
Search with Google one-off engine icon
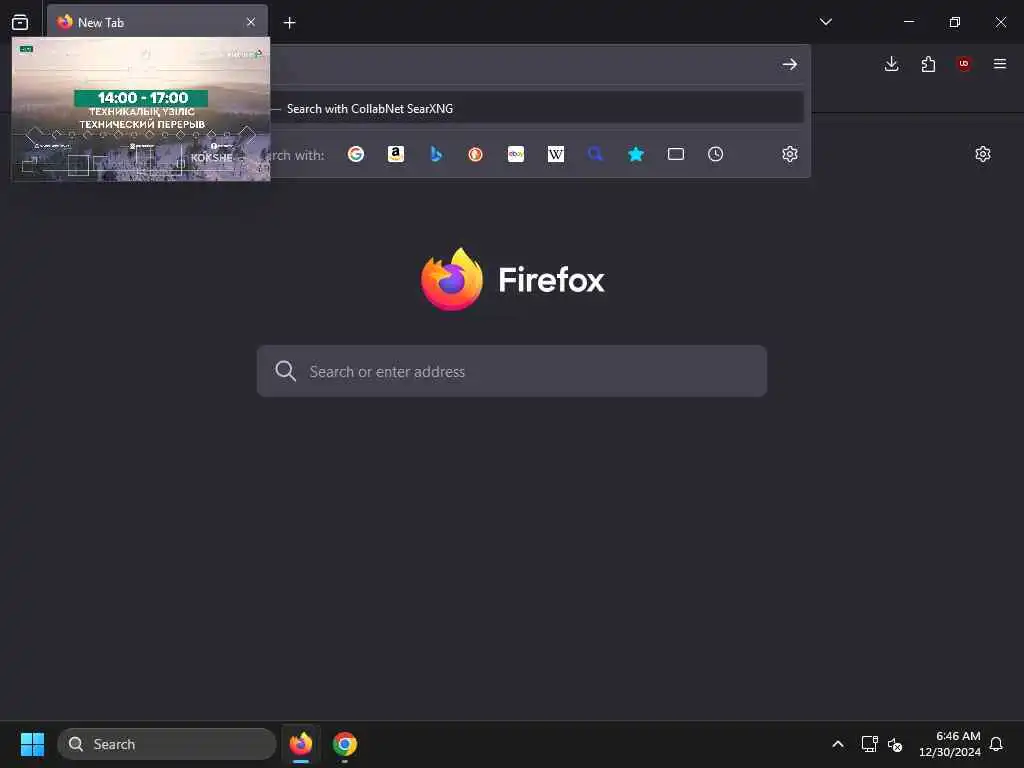coord(356,154)
